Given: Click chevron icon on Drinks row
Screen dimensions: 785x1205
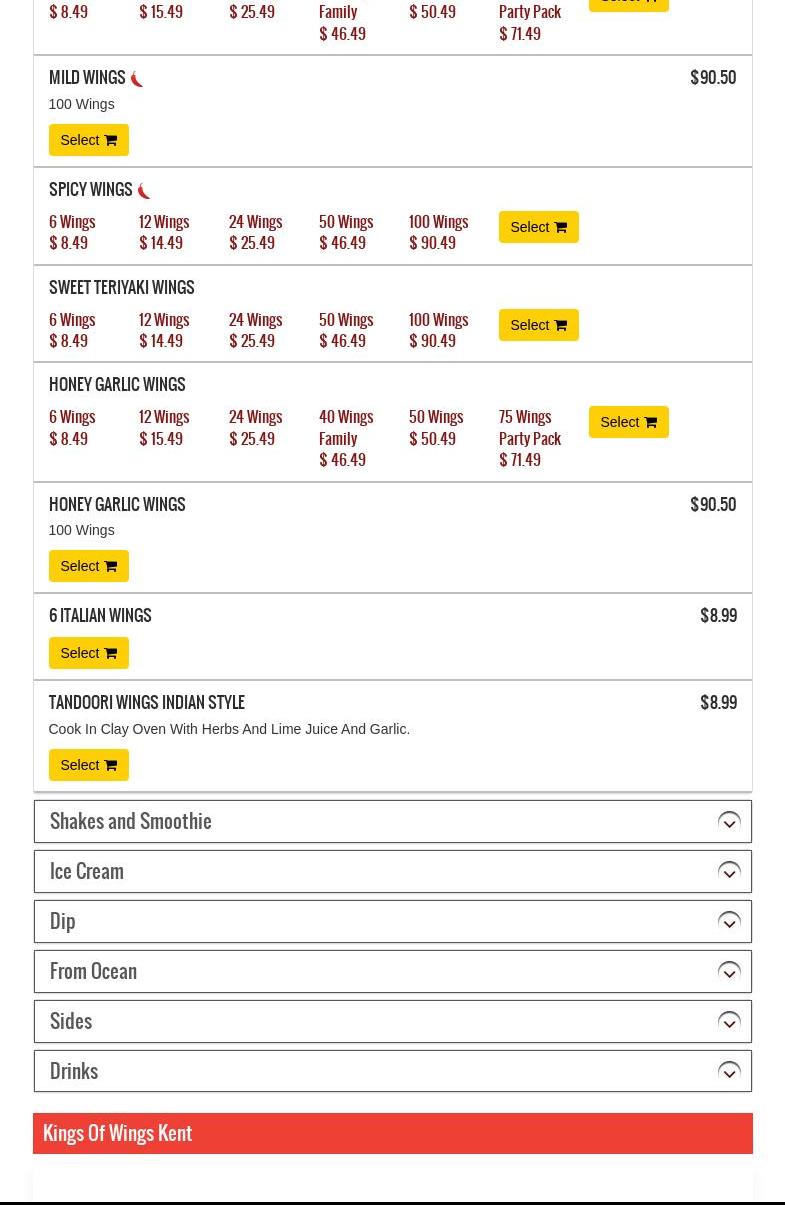Looking at the screenshot, I should click(x=729, y=1072).
